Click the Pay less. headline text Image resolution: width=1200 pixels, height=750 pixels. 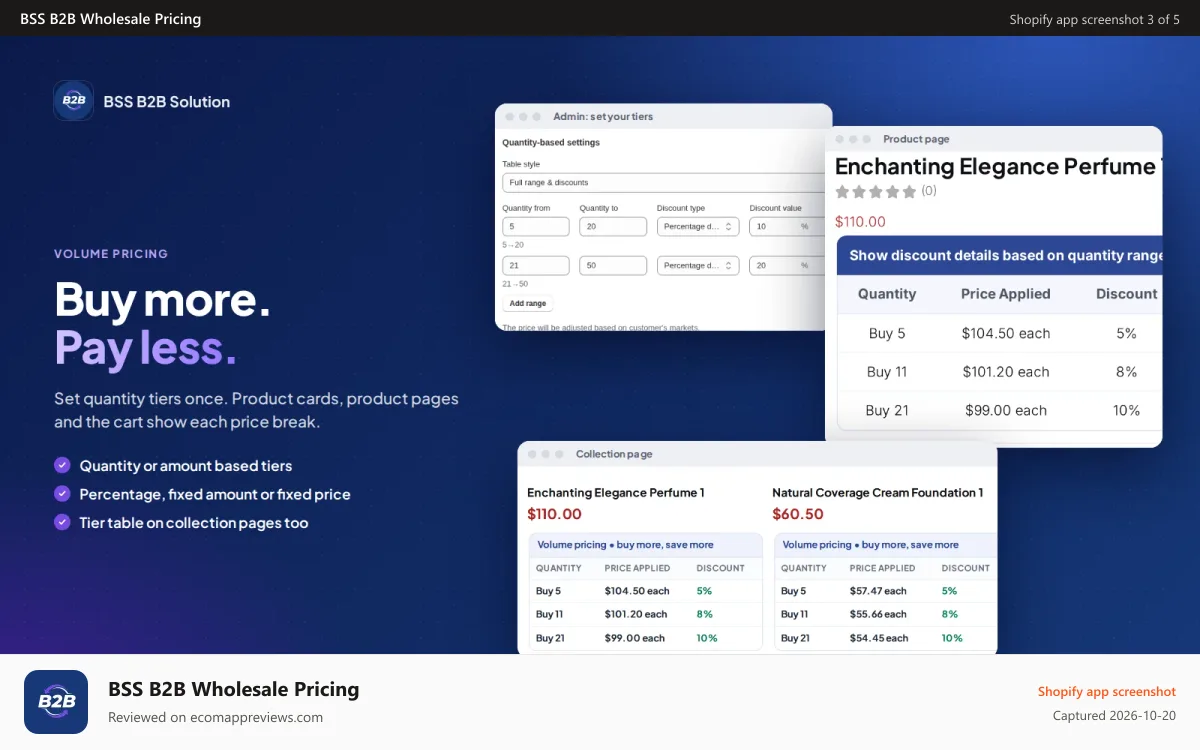[146, 347]
